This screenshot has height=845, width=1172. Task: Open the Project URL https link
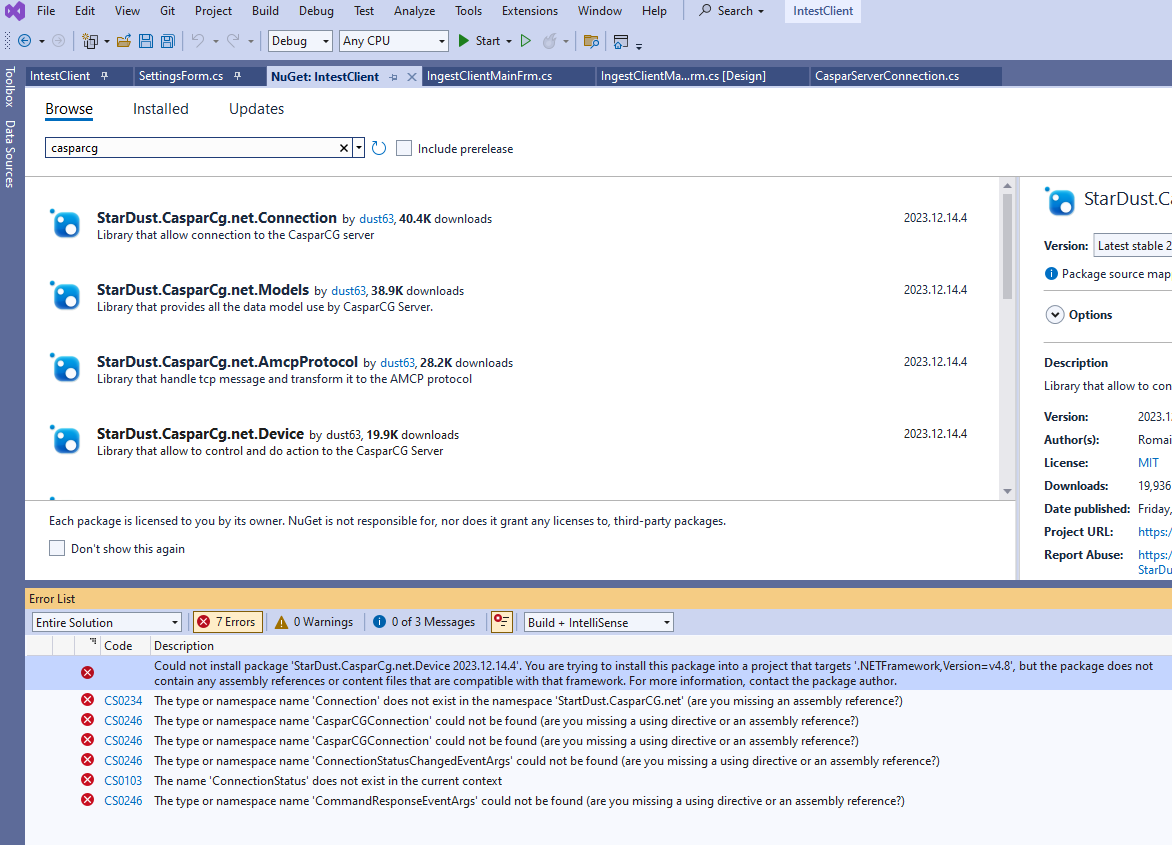point(1155,531)
